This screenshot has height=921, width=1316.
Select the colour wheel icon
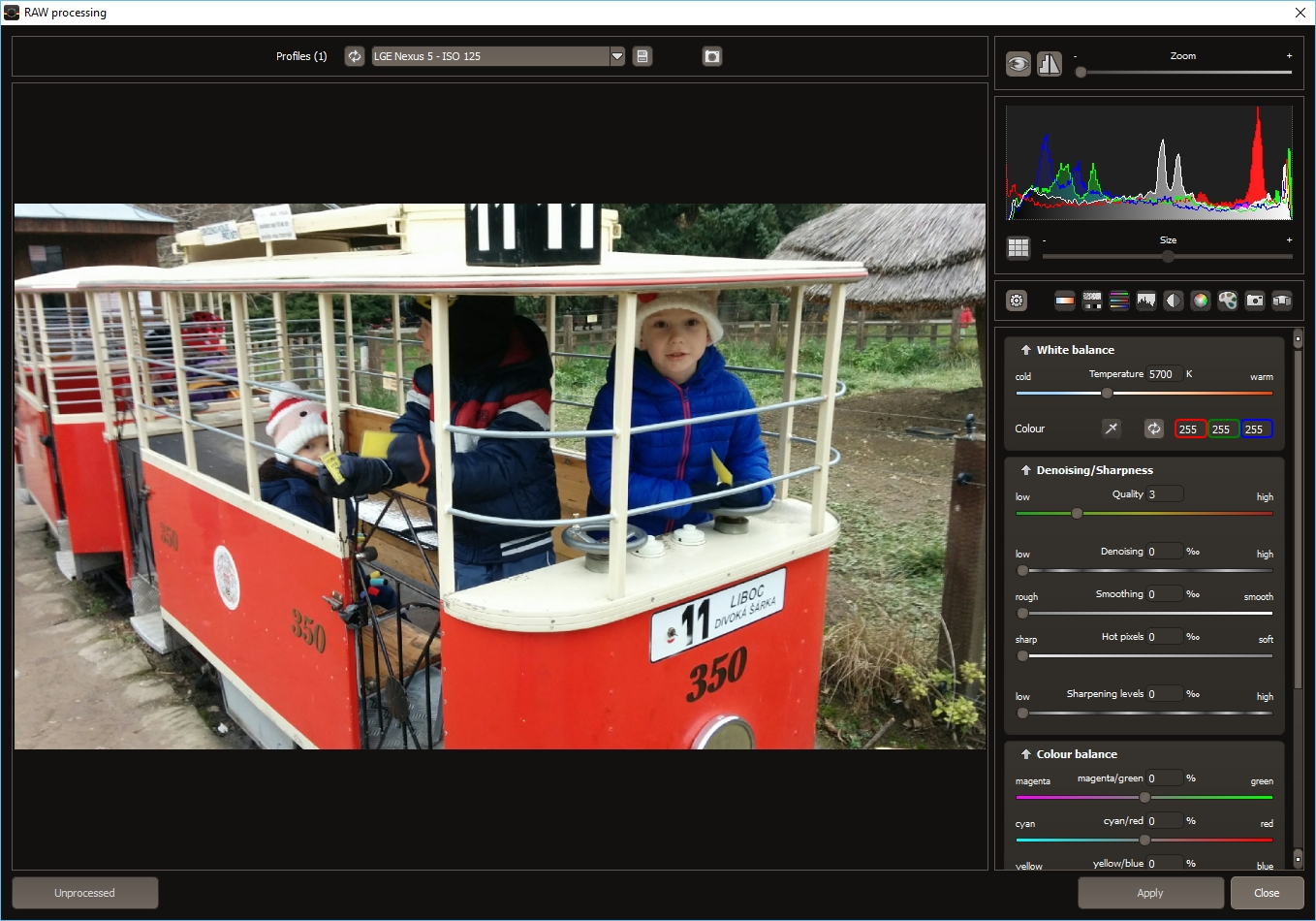pyautogui.click(x=1201, y=301)
